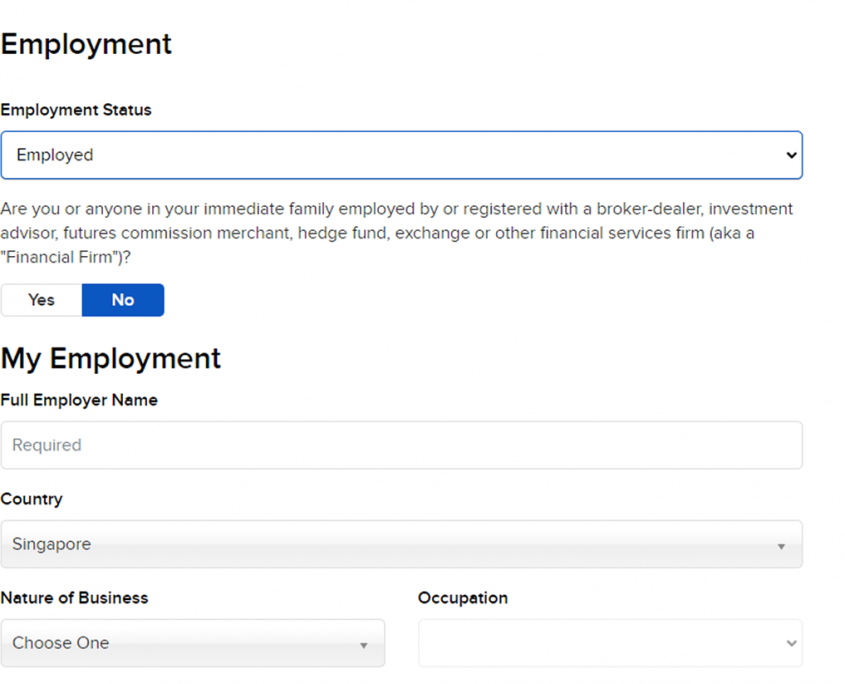Click the 'Employed' value in status field
Image resolution: width=845 pixels, height=684 pixels.
coord(55,155)
